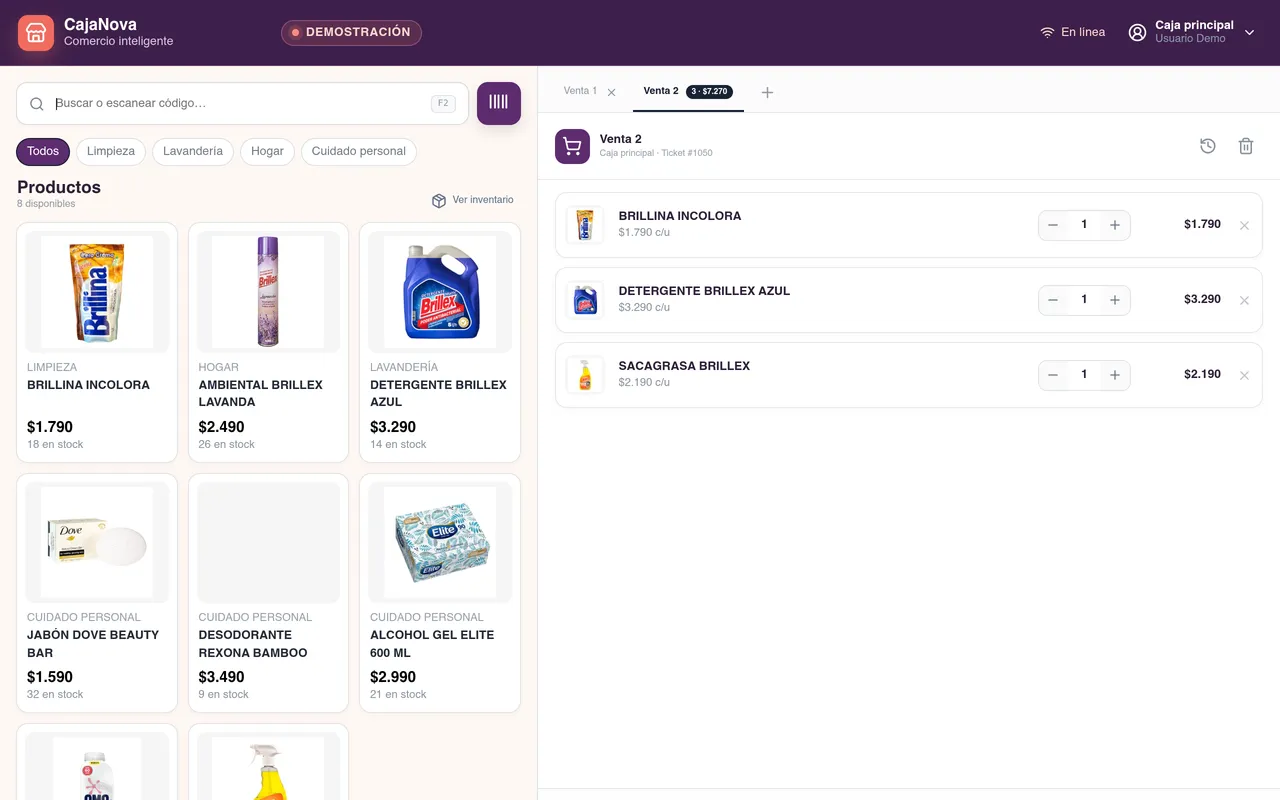
Task: Decrease SACAGRASA BRILLEX quantity
Action: (1053, 375)
